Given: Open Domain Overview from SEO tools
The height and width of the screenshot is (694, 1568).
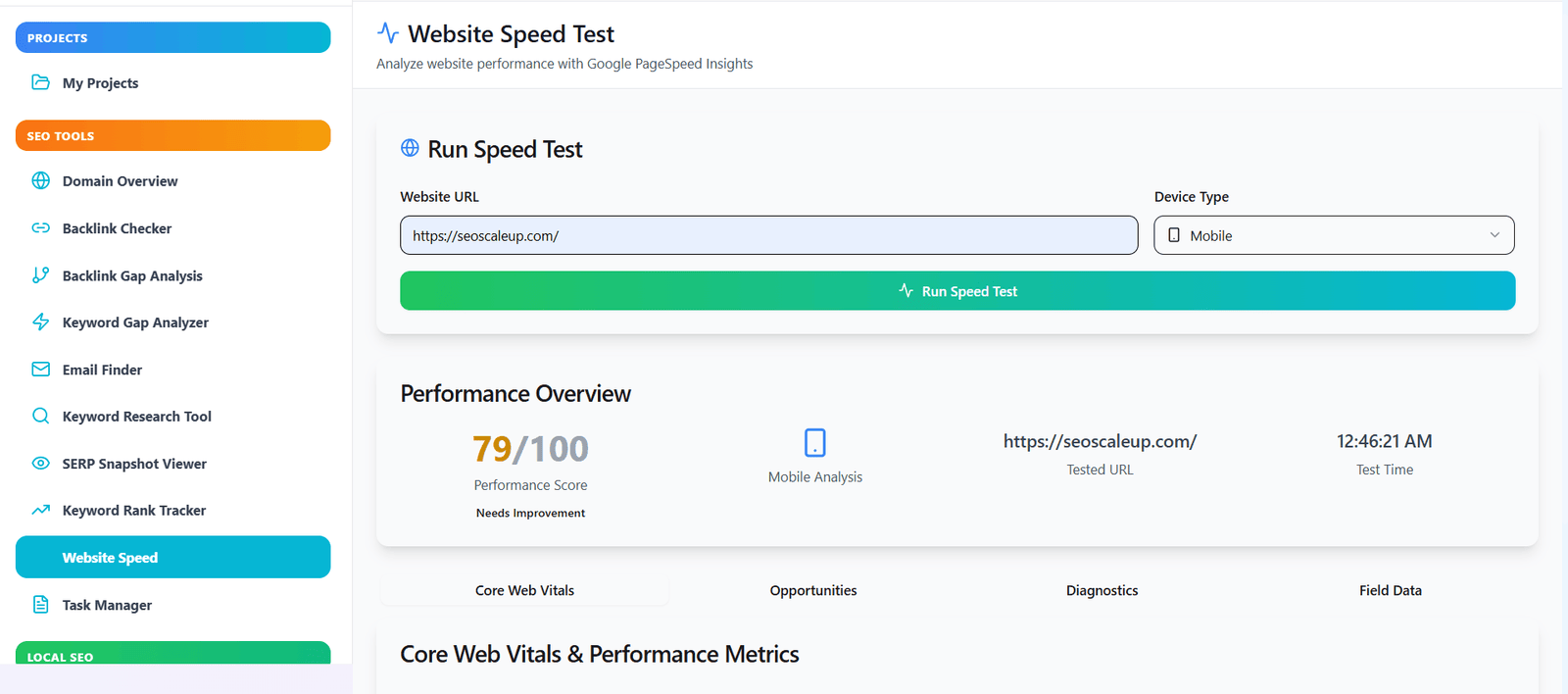Looking at the screenshot, I should point(172,180).
